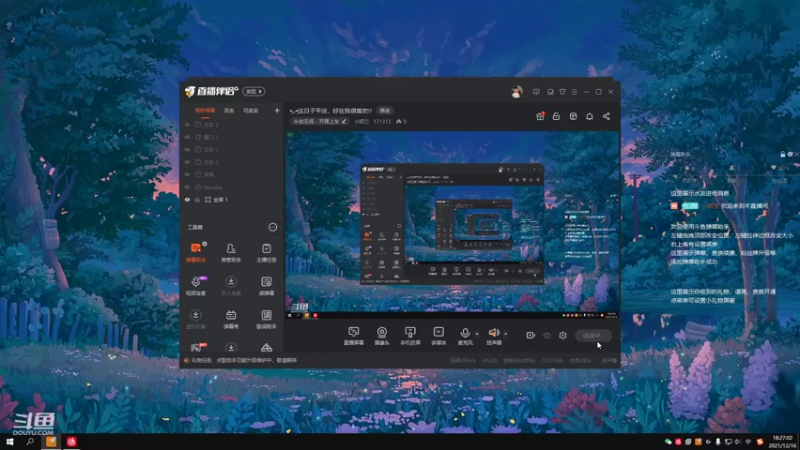Viewport: 800px width, 450px height.
Task: Add a new scene with plus button
Action: (277, 110)
